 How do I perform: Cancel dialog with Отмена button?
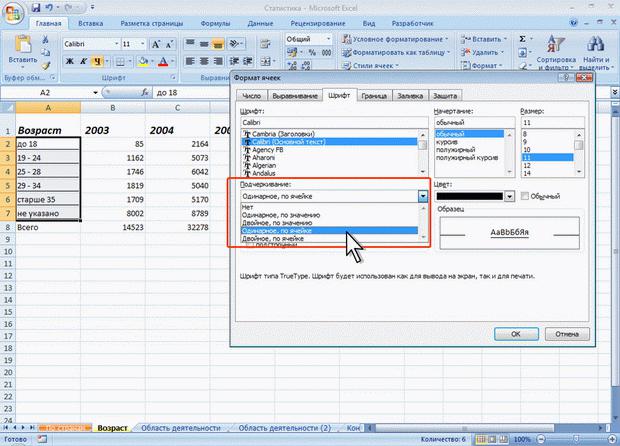pos(567,334)
